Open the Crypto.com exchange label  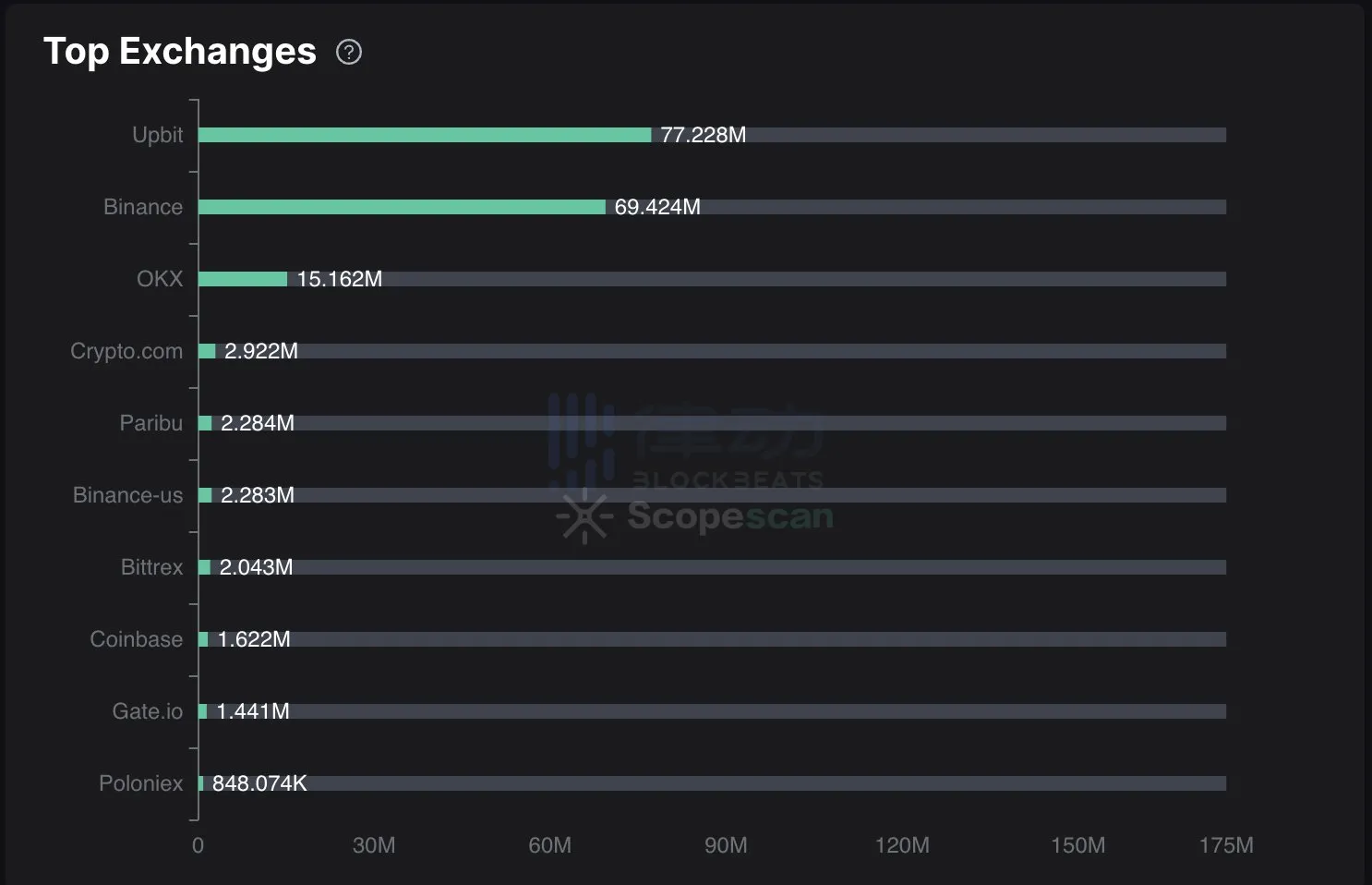126,351
